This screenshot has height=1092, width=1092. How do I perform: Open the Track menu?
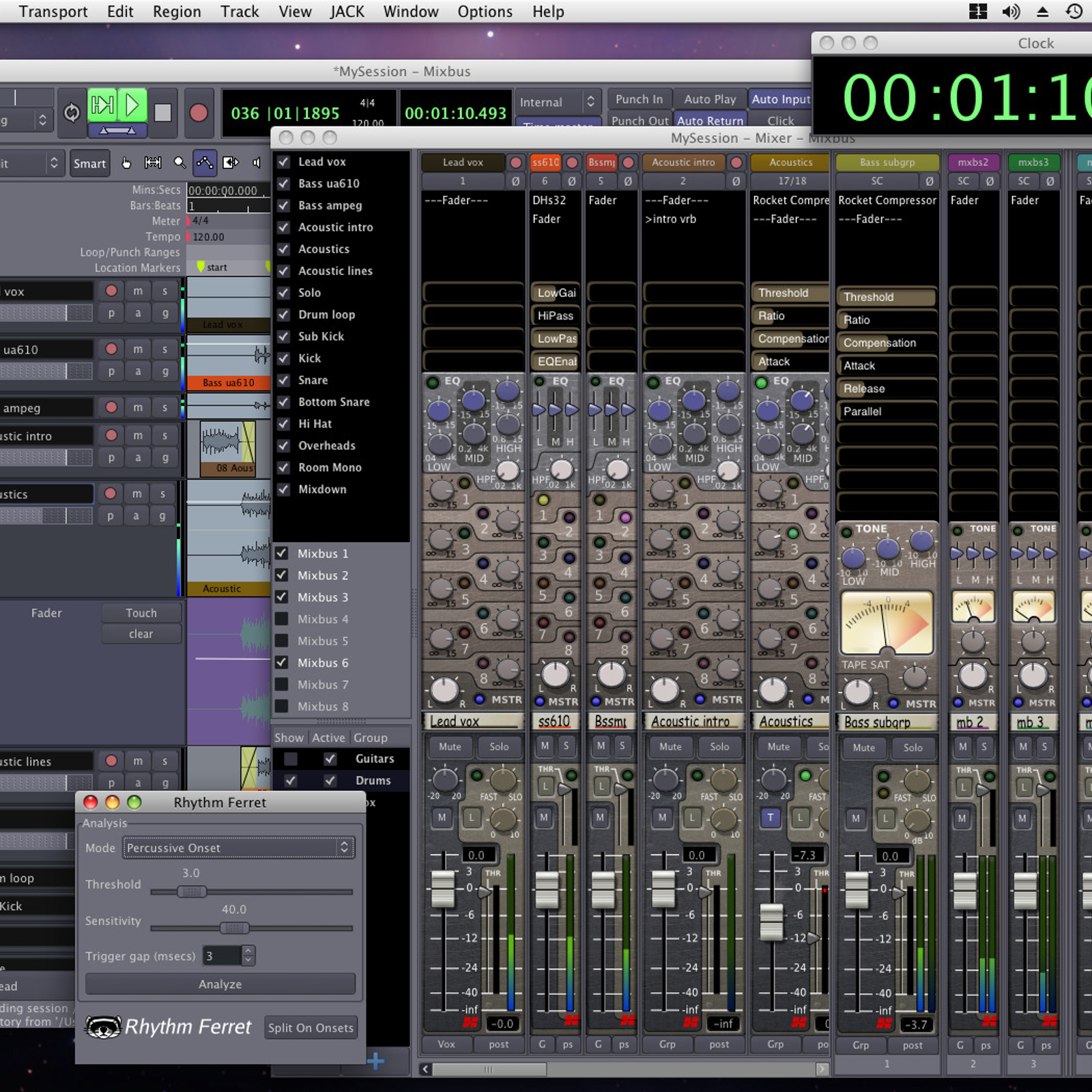pos(240,12)
